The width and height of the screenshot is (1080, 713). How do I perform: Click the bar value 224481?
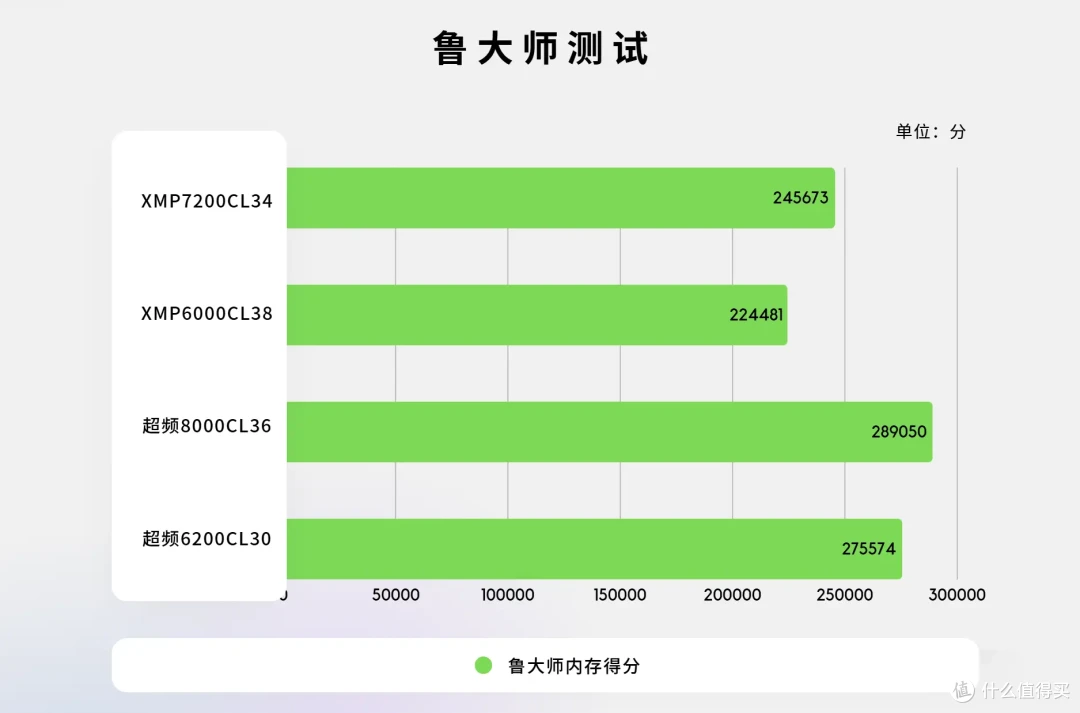[756, 315]
